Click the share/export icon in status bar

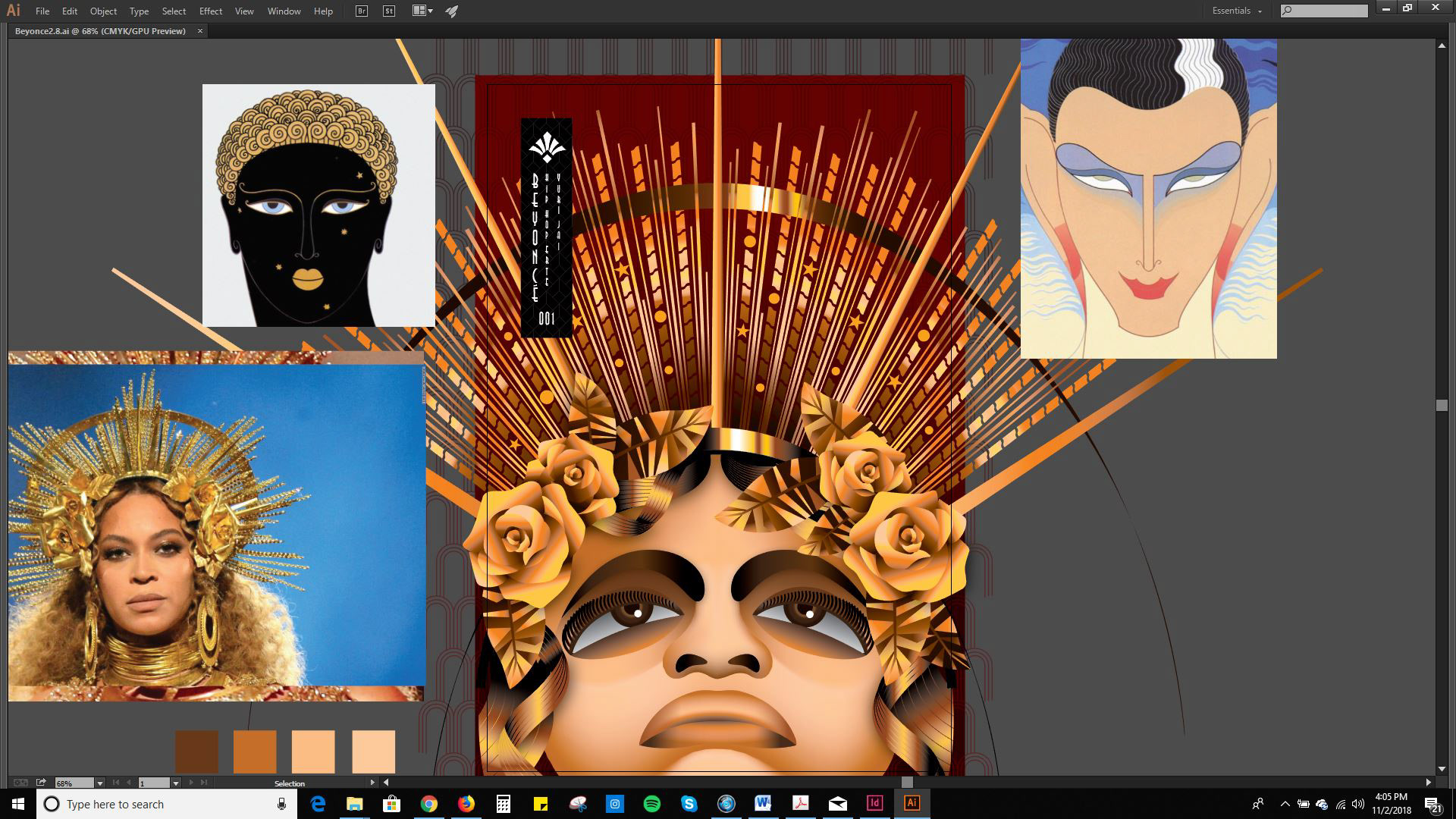41,783
